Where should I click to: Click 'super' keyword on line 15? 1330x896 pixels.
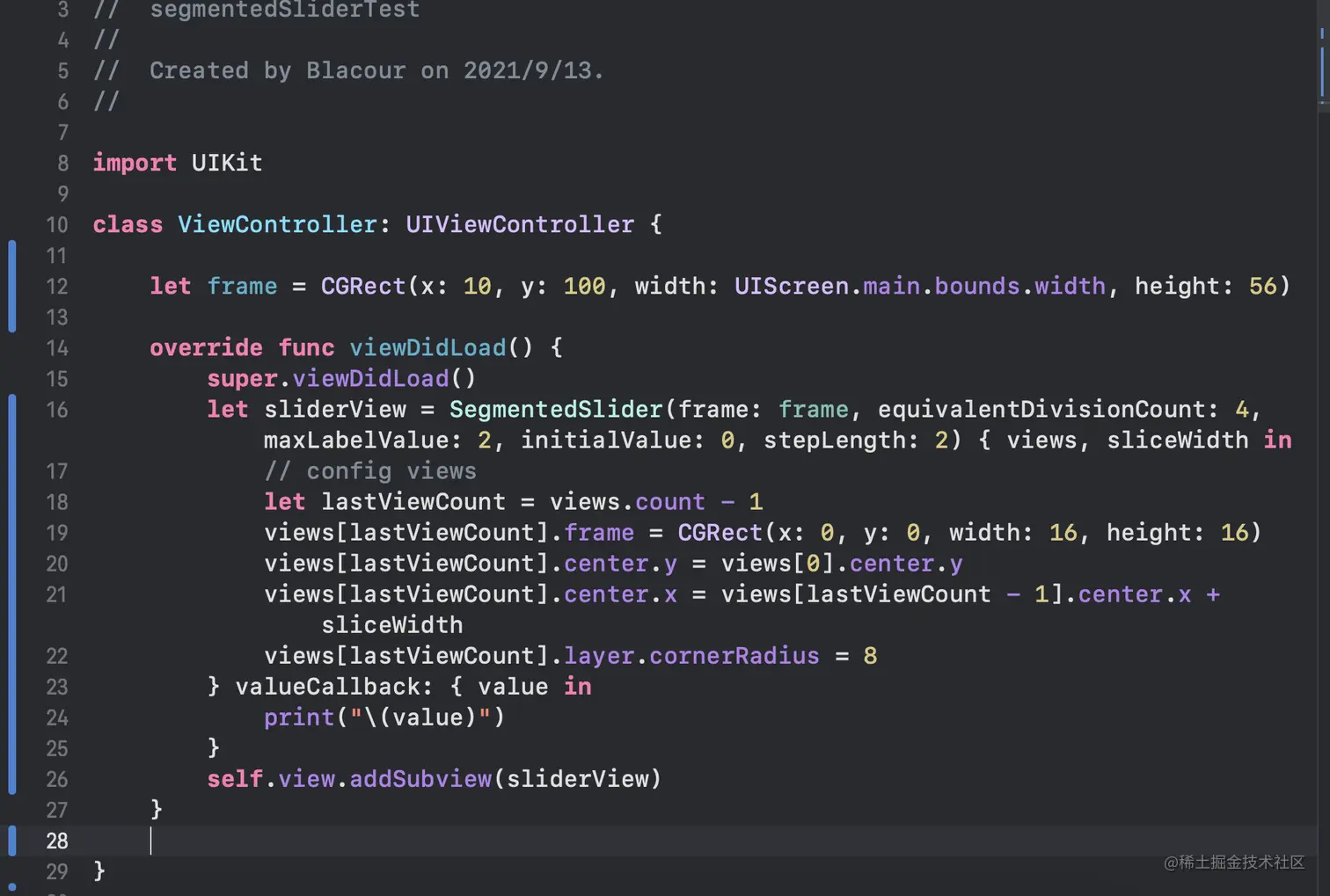[242, 379]
